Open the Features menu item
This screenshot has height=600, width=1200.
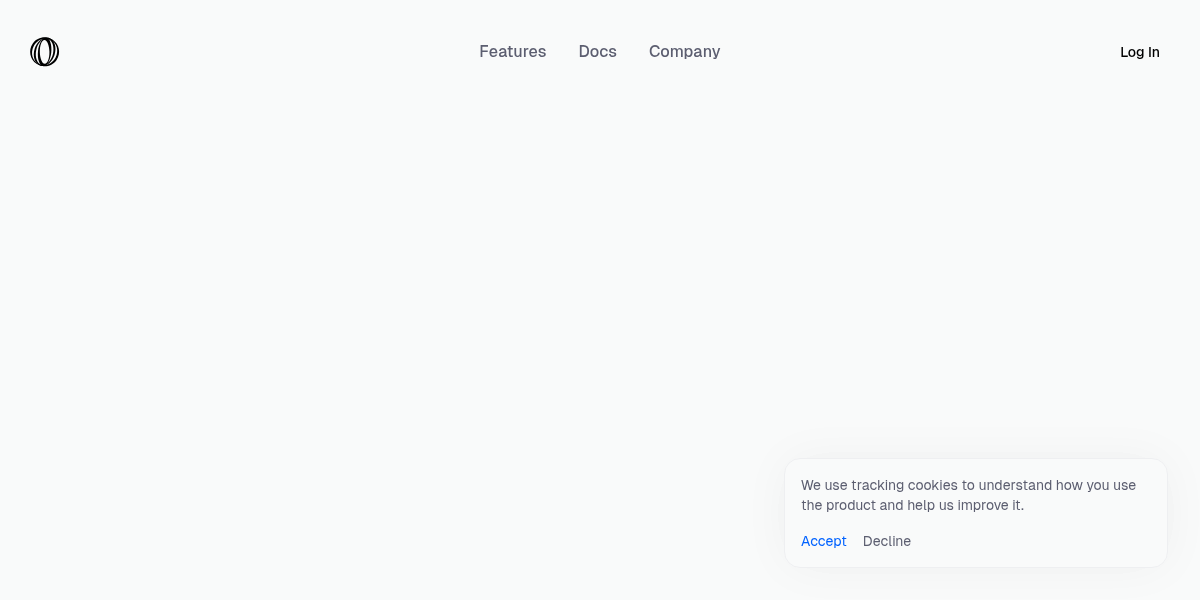point(512,52)
